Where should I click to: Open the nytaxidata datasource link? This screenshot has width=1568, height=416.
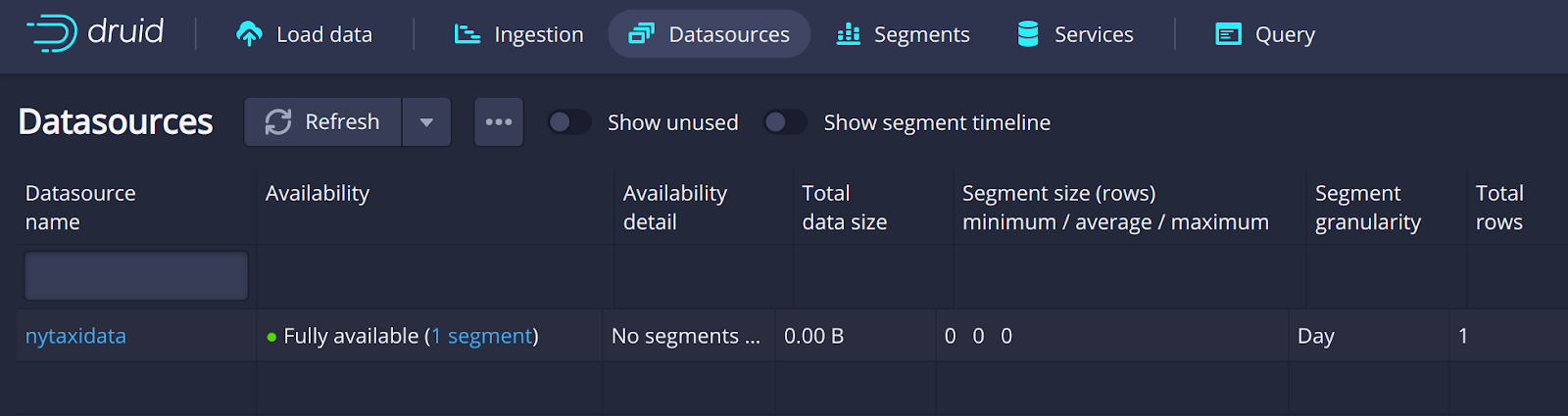(75, 336)
